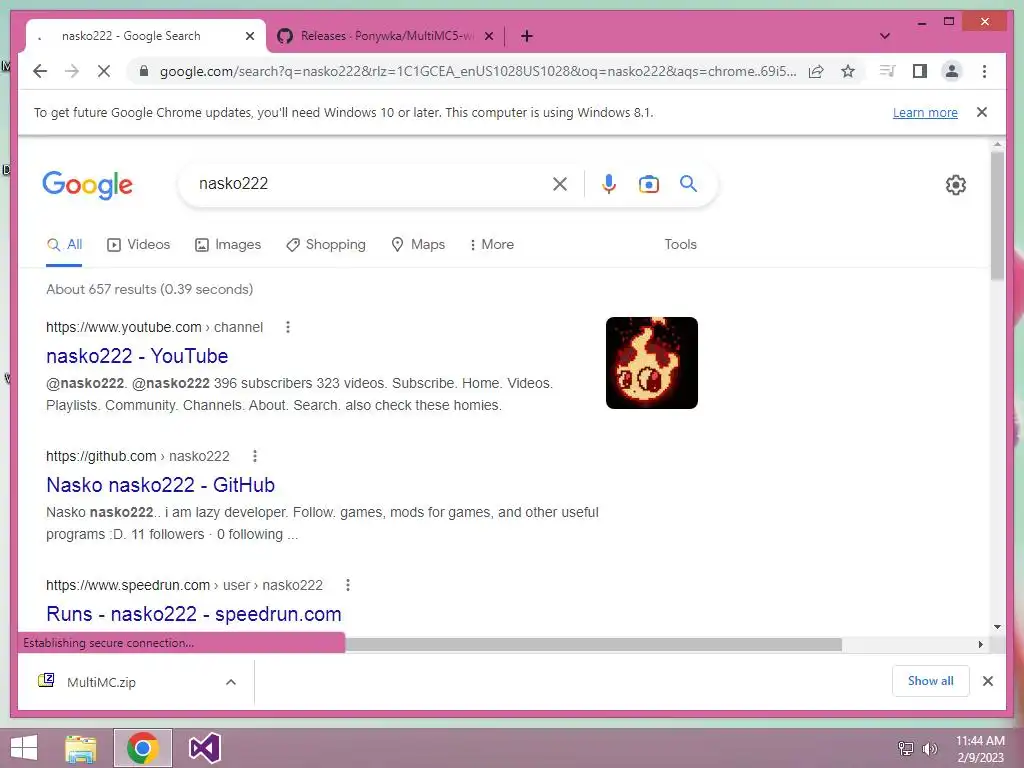Switch to the Releases Ponywka/MultiMC5 tab
The width and height of the screenshot is (1024, 768).
385,36
